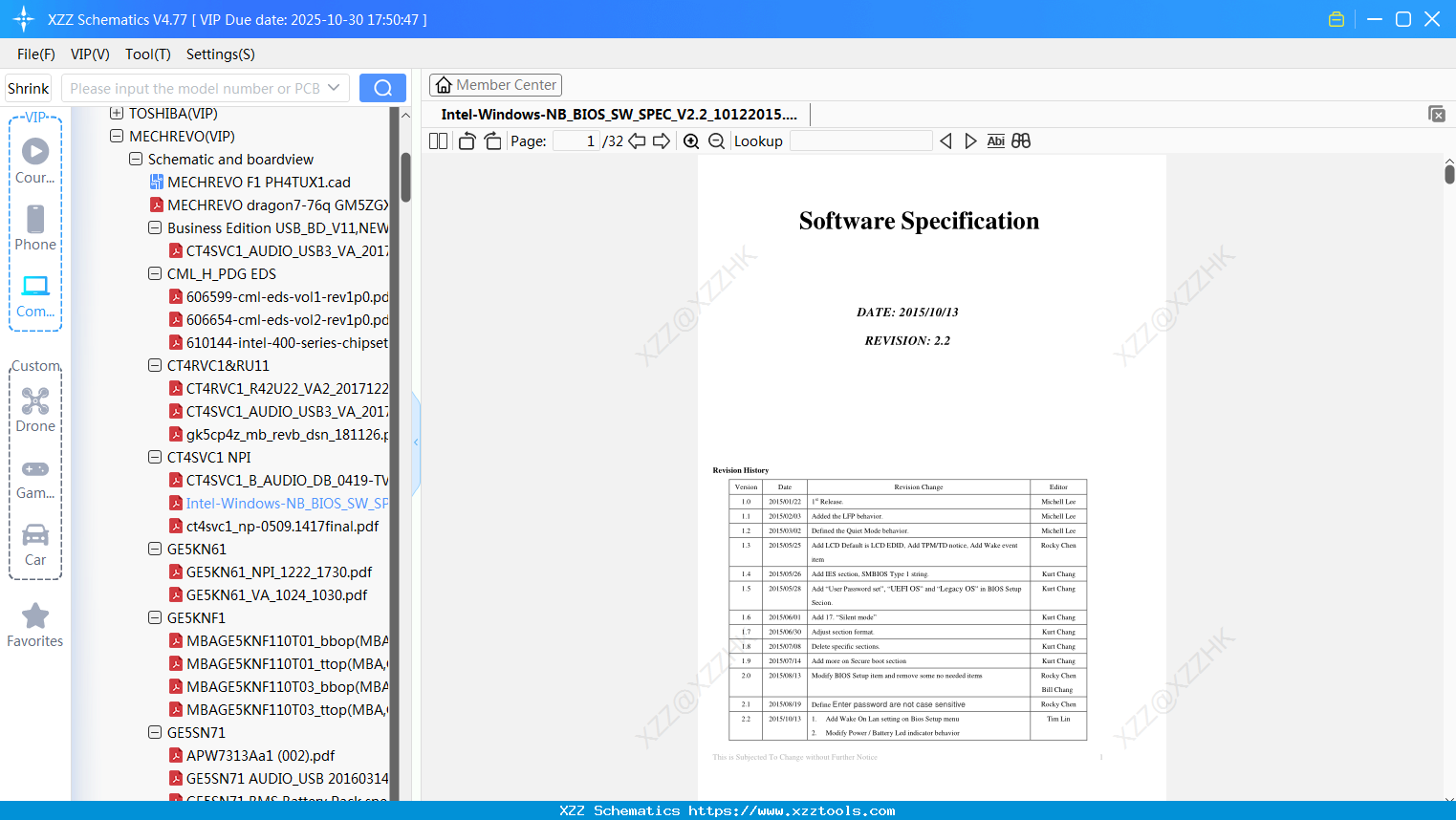Image resolution: width=1456 pixels, height=820 pixels.
Task: Collapse the Business Edition USB_BD folder
Action: pyautogui.click(x=155, y=228)
